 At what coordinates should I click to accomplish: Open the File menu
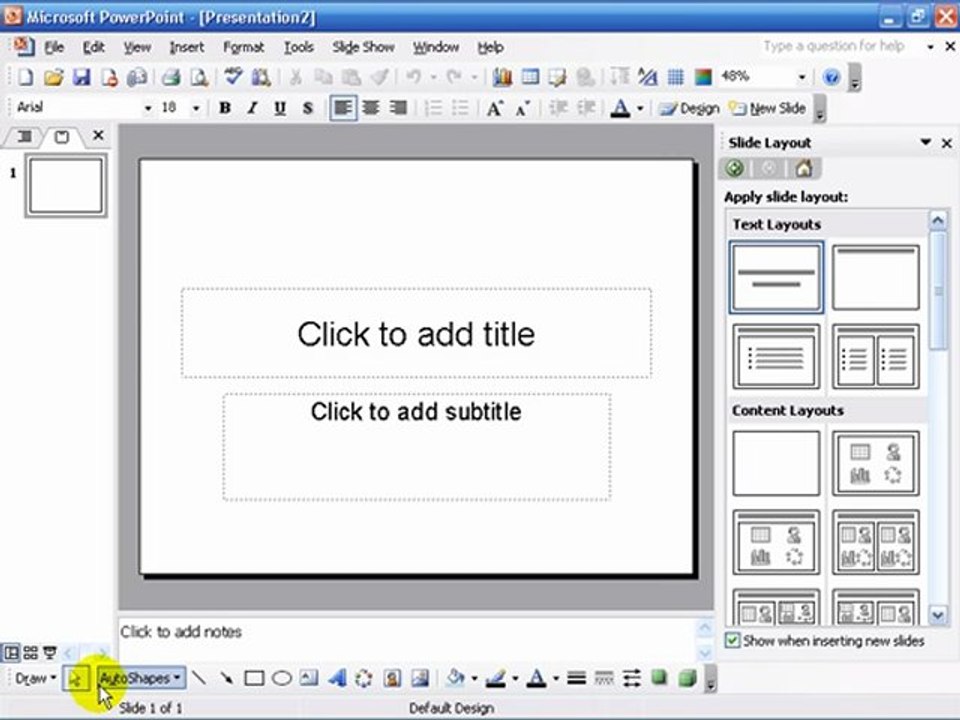click(x=54, y=47)
